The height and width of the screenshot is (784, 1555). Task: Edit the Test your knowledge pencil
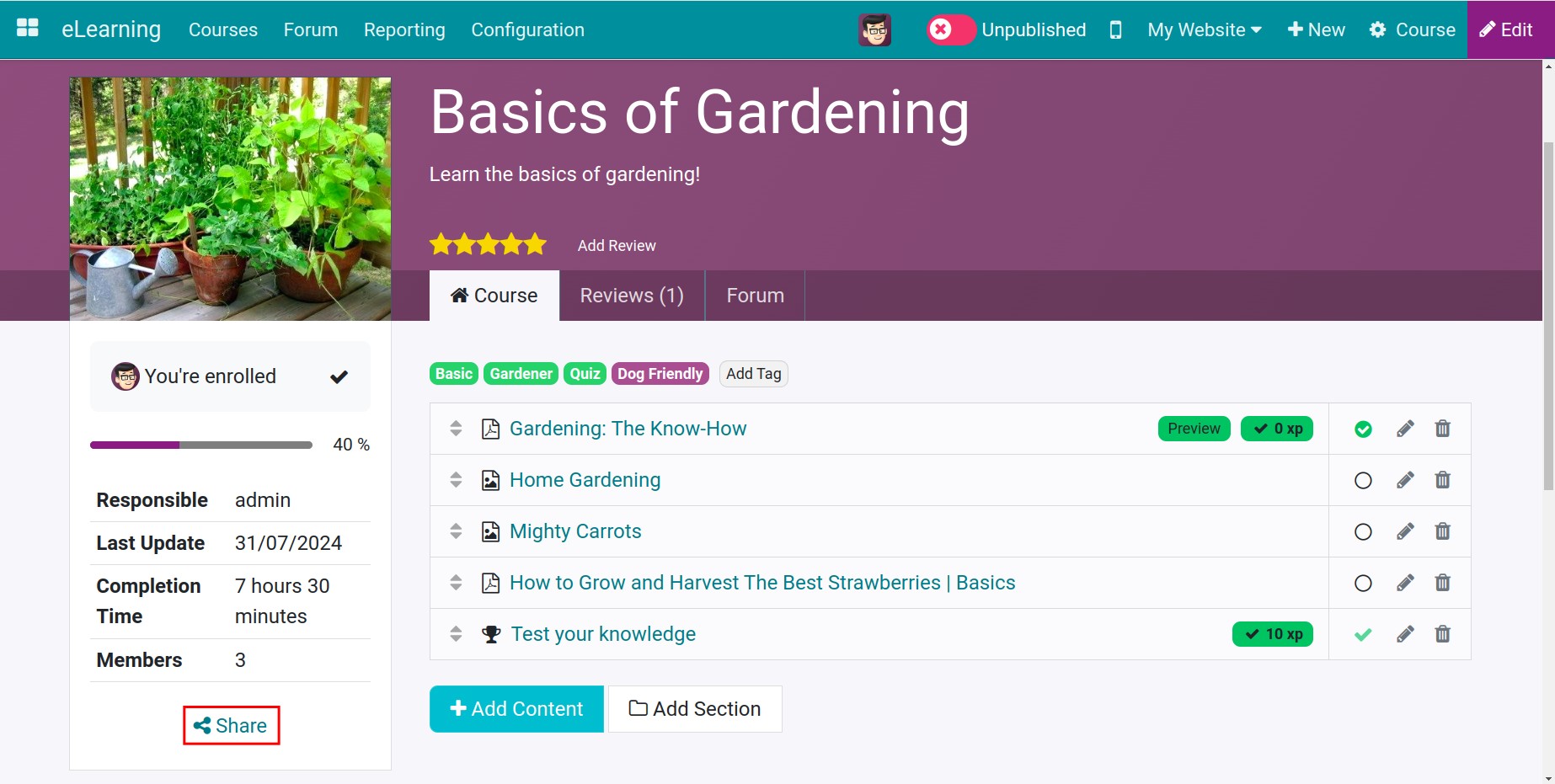tap(1405, 634)
